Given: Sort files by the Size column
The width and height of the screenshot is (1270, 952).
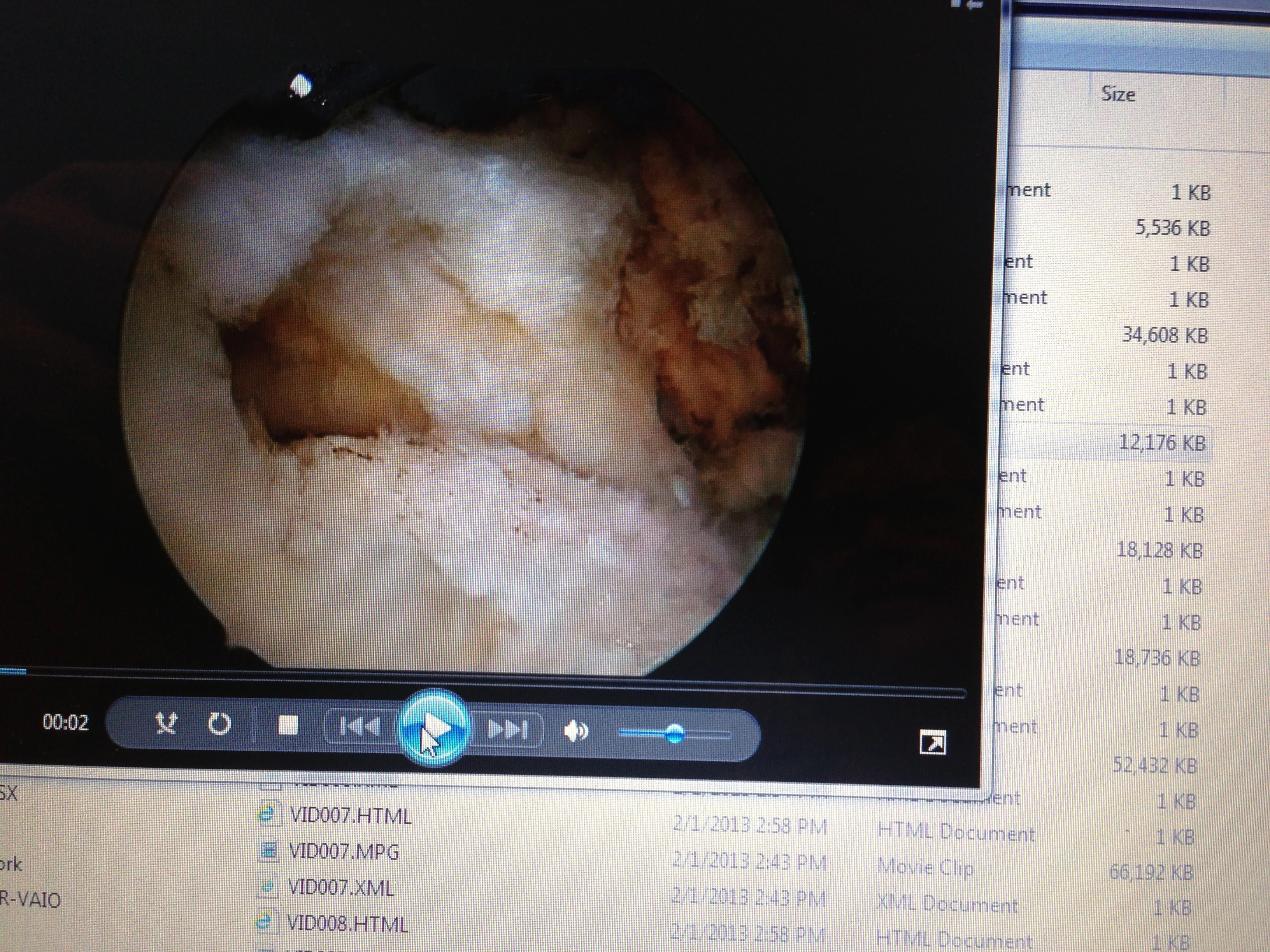Looking at the screenshot, I should click(x=1118, y=94).
